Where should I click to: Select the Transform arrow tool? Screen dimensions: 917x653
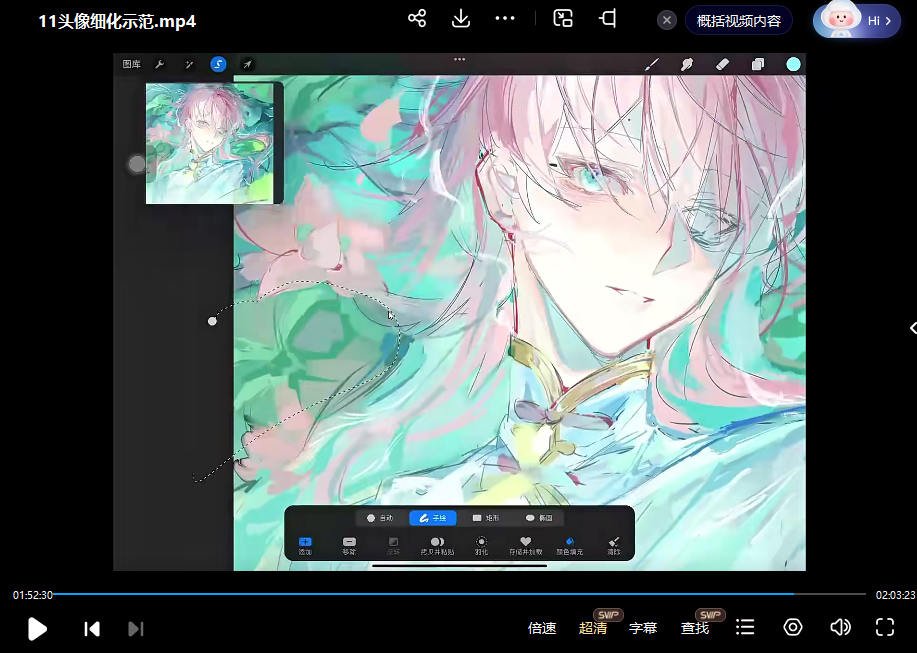[247, 64]
